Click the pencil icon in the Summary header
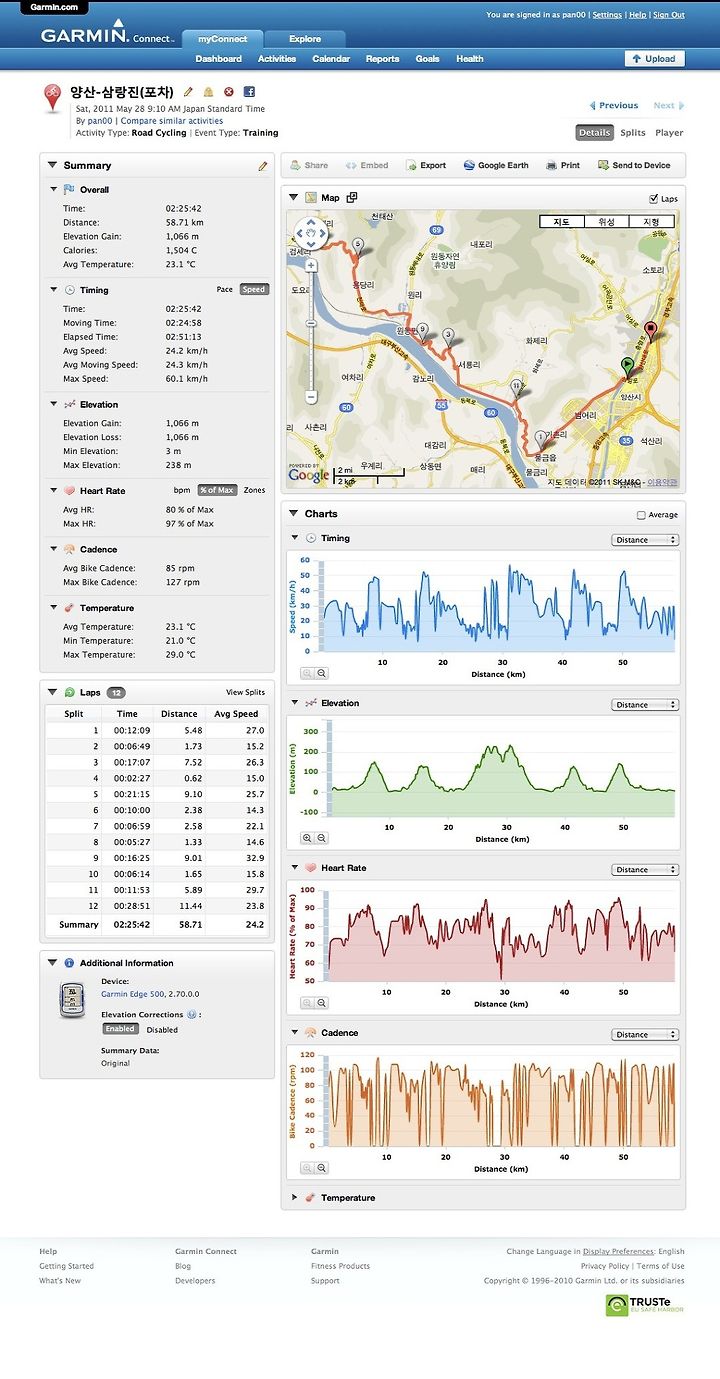This screenshot has height=1379, width=720. [x=263, y=166]
